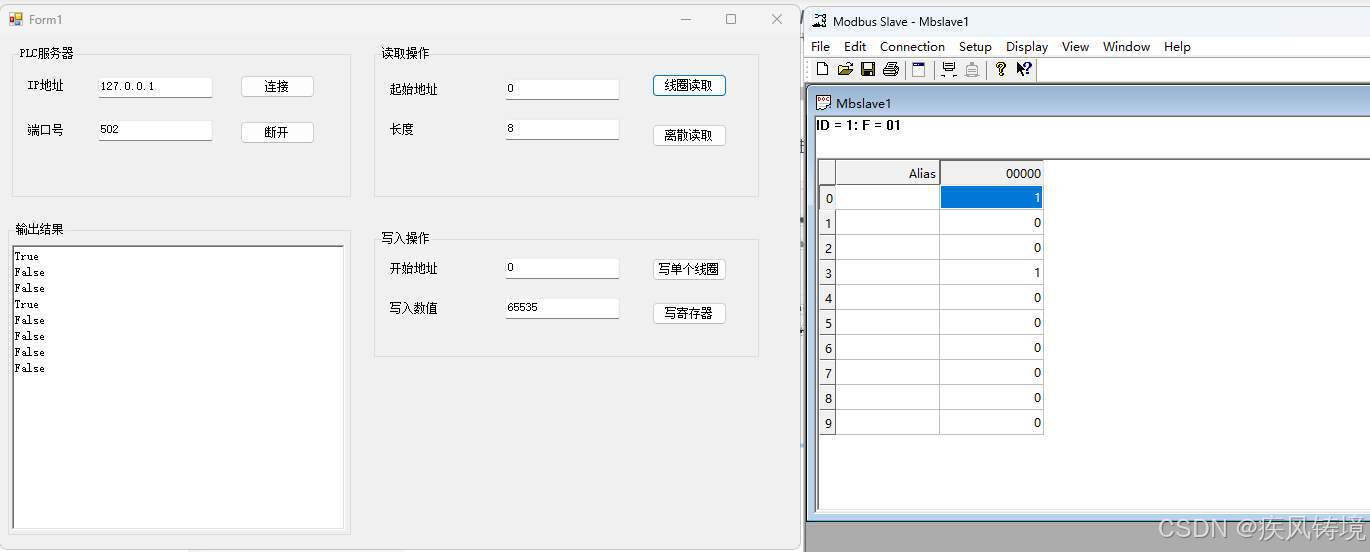Select the value cell in row 7

(x=991, y=373)
